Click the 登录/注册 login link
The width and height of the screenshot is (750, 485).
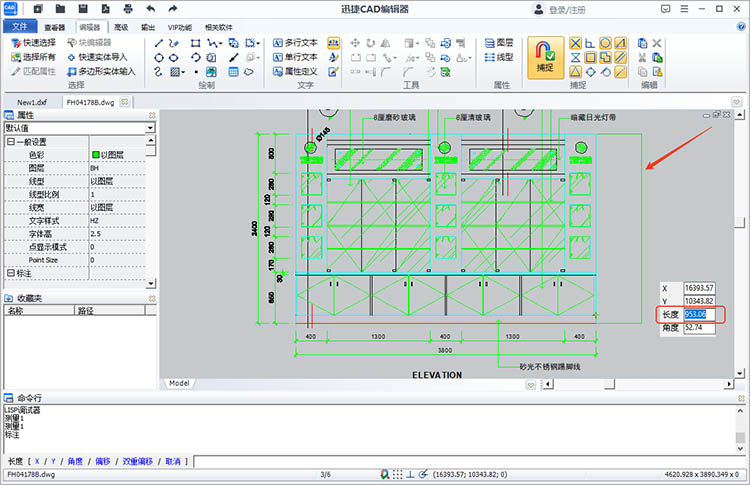pos(566,10)
